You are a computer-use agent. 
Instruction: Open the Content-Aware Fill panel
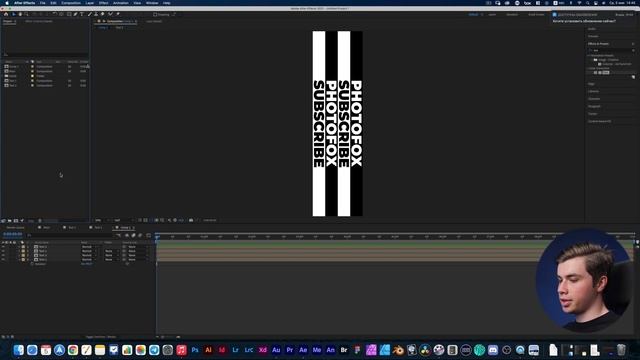point(600,121)
